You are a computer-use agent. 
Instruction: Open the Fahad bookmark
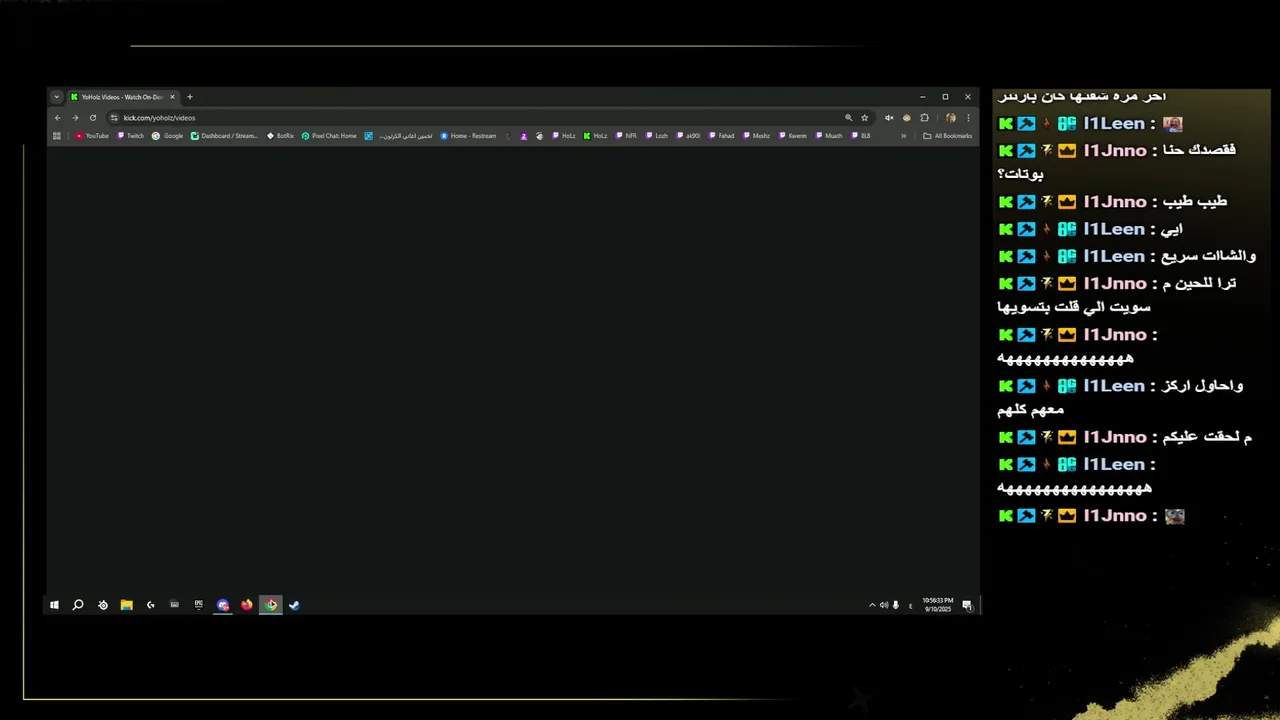pos(721,136)
